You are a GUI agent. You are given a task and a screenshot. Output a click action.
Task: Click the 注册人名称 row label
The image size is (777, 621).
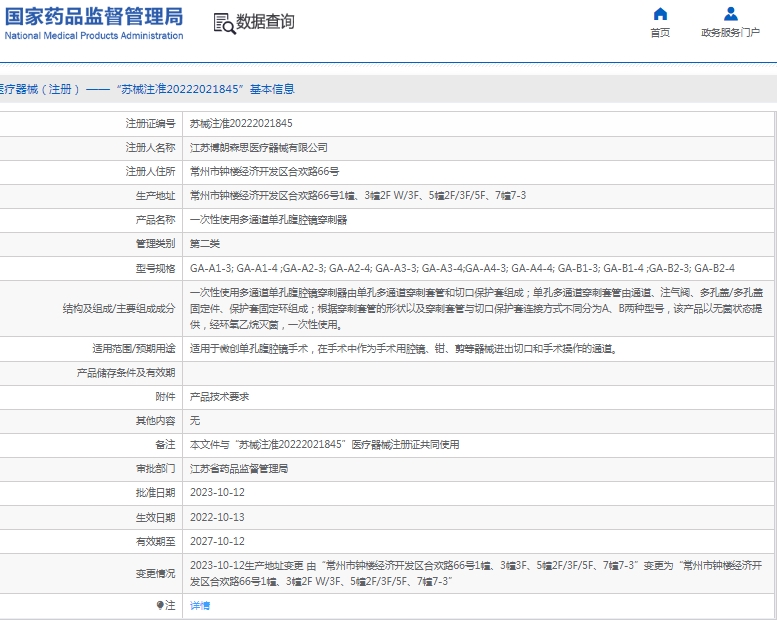(x=151, y=148)
